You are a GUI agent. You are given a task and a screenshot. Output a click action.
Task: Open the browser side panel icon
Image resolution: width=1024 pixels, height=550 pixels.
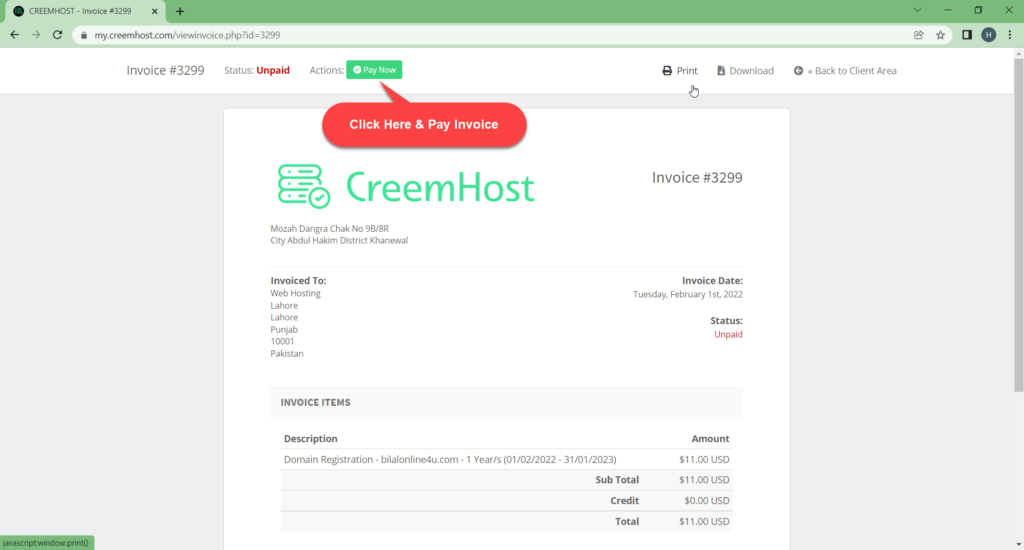point(967,35)
